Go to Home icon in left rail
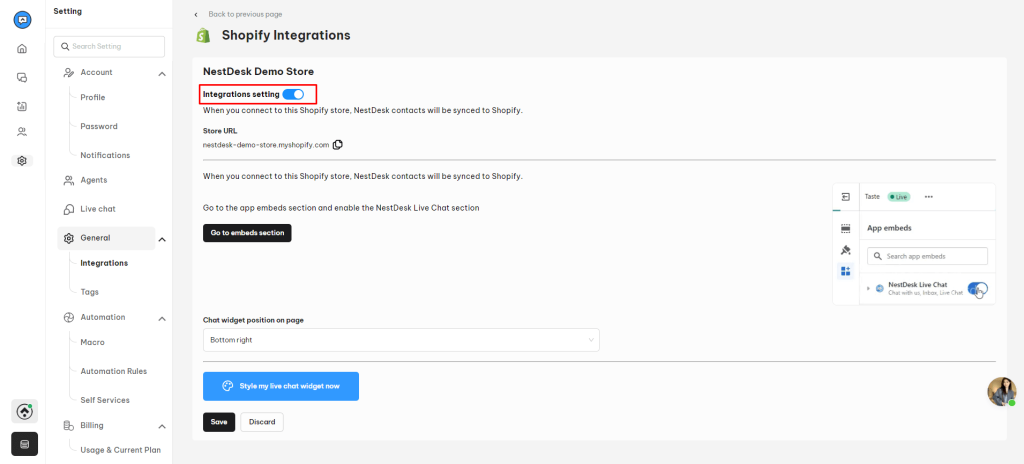This screenshot has height=464, width=1024. pyautogui.click(x=22, y=48)
